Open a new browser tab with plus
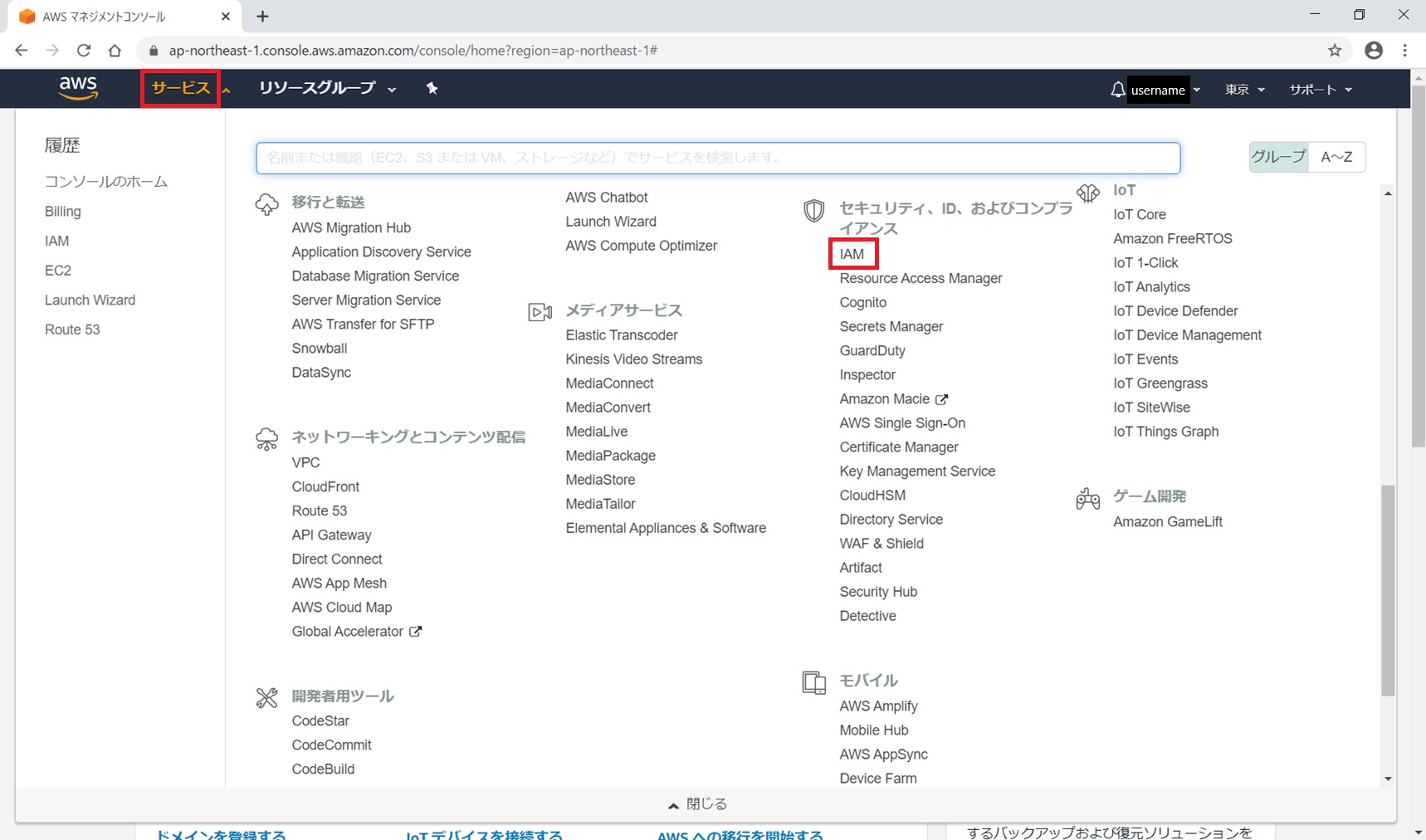The image size is (1426, 840). tap(262, 16)
